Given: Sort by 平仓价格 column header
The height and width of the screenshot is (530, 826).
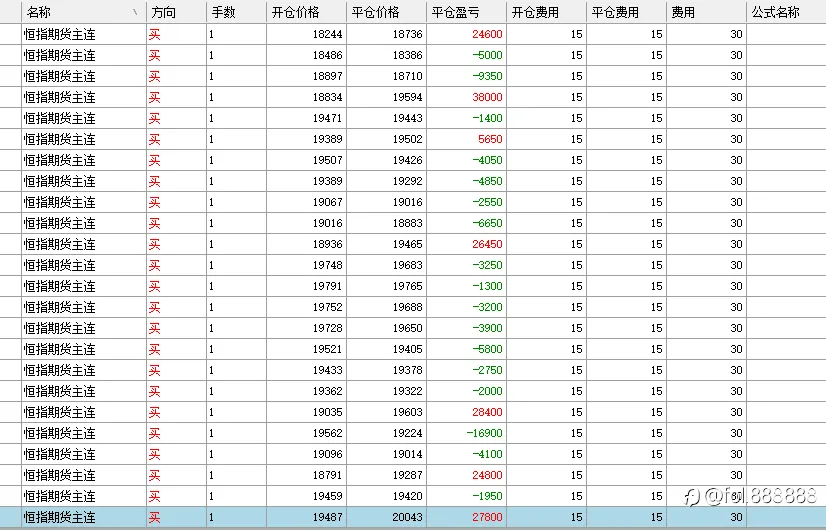Looking at the screenshot, I should click(387, 12).
